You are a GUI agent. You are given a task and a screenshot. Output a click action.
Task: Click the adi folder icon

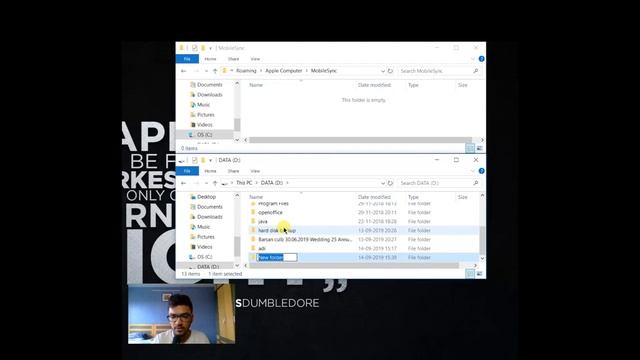tap(253, 248)
